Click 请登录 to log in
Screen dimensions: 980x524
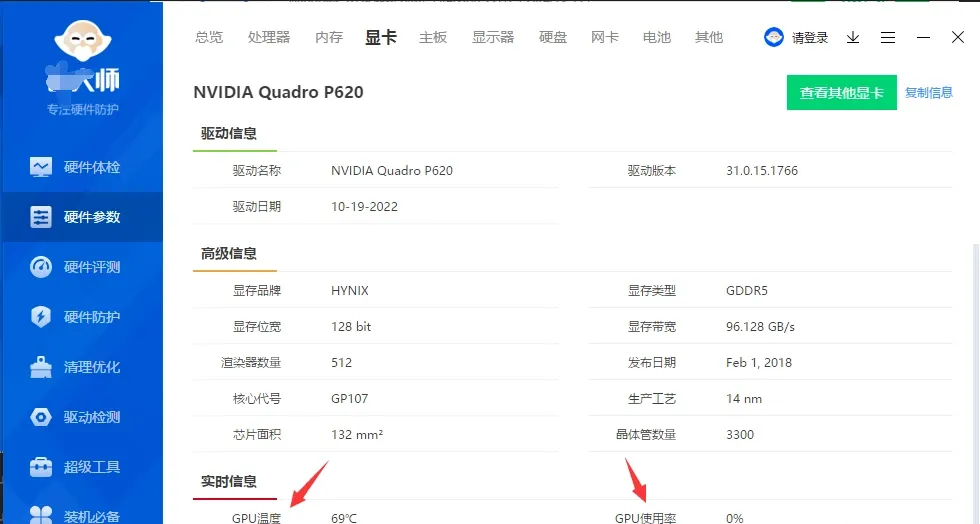click(x=810, y=38)
